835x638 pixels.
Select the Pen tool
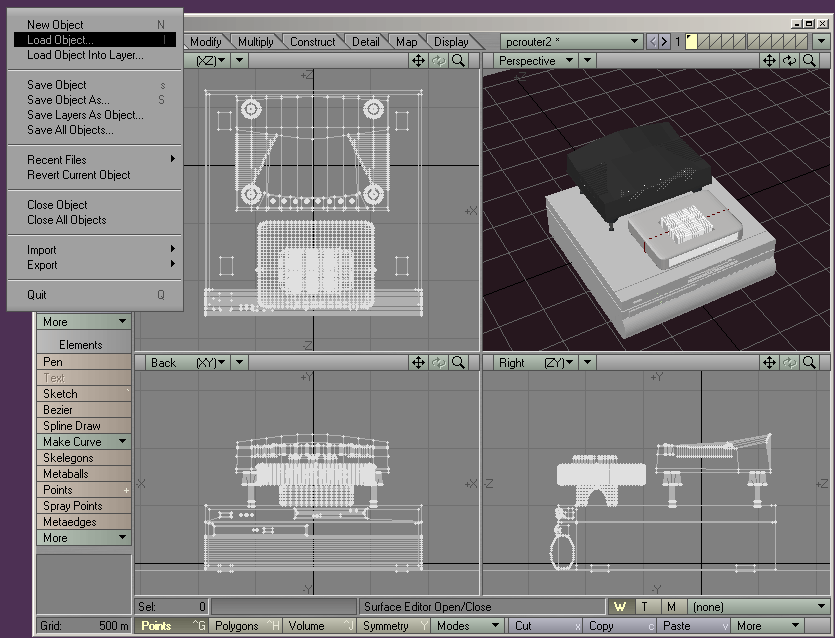[x=83, y=361]
